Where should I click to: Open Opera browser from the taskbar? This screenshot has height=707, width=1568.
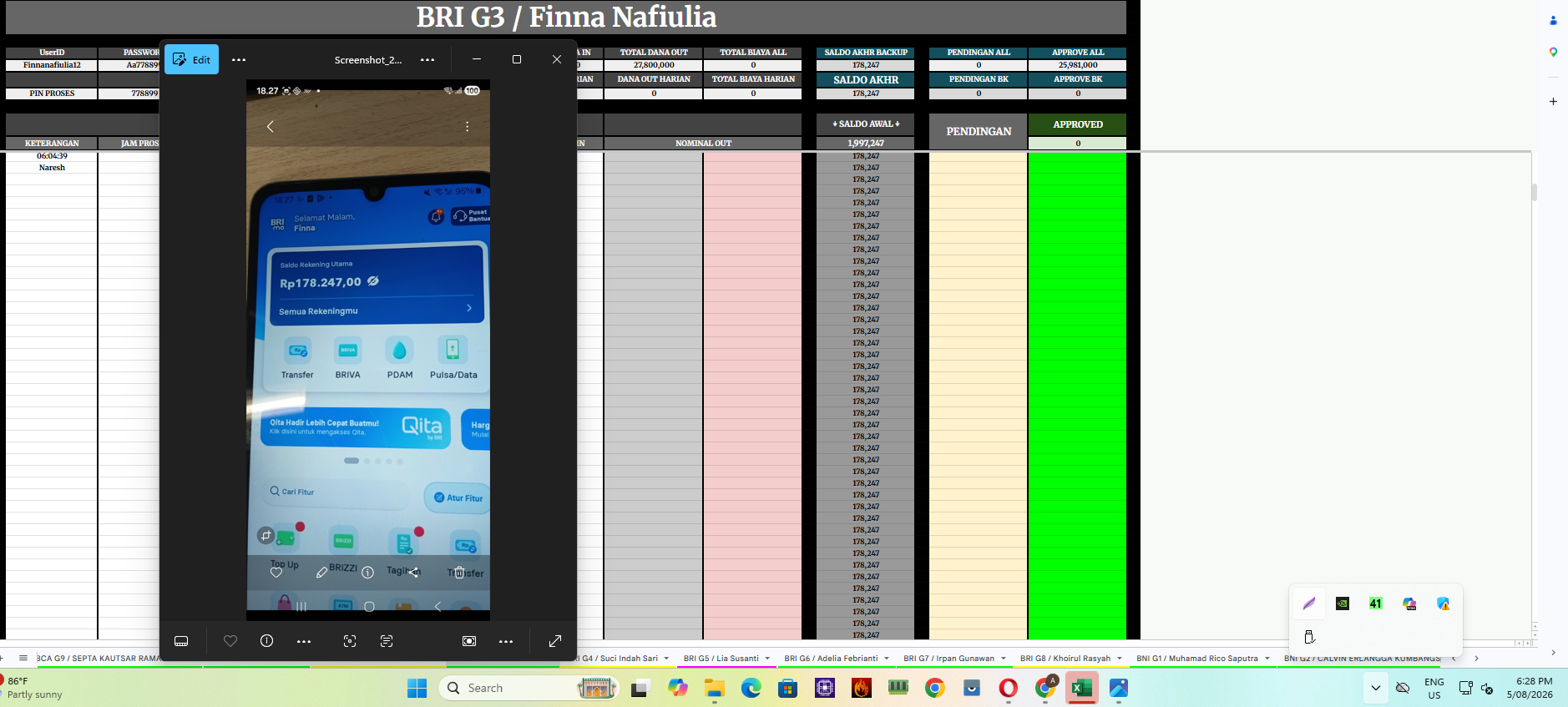(1009, 688)
